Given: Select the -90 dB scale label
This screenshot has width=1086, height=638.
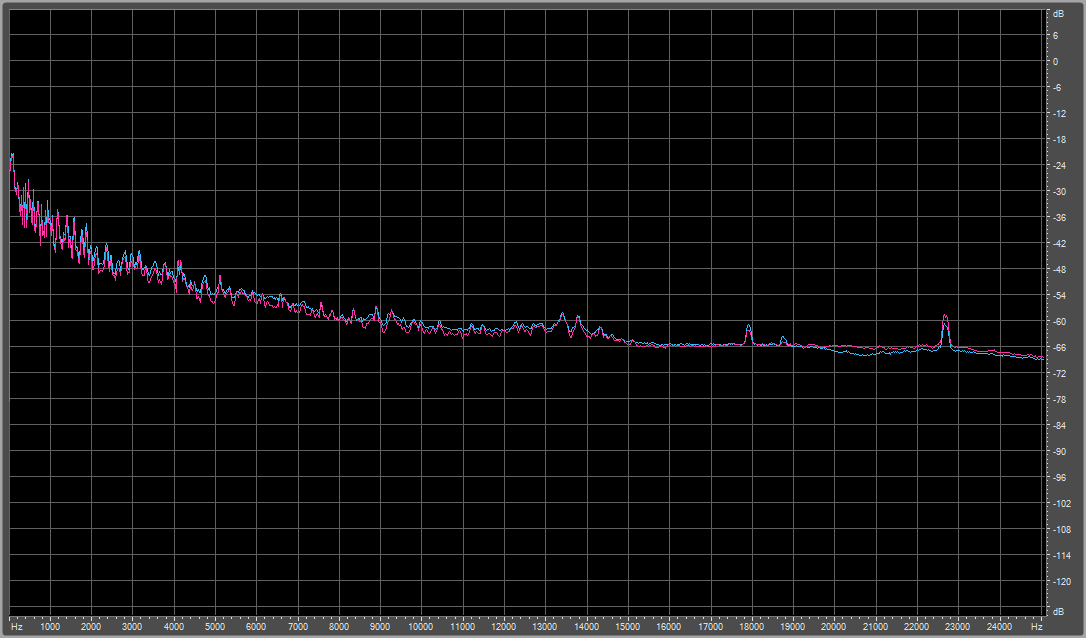Looking at the screenshot, I should (x=1059, y=452).
